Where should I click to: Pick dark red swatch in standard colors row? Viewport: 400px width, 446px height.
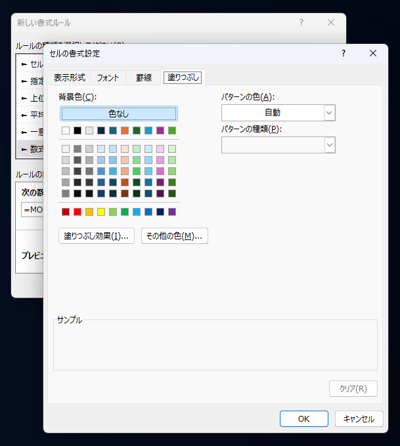point(66,212)
